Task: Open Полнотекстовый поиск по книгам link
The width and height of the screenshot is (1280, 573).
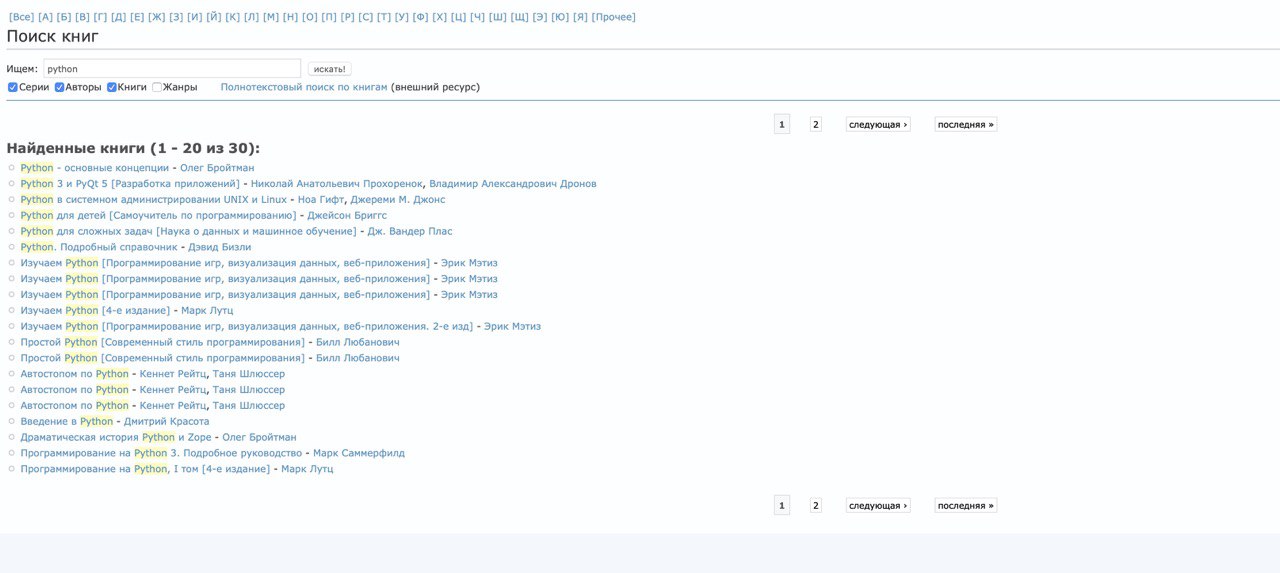Action: click(304, 87)
